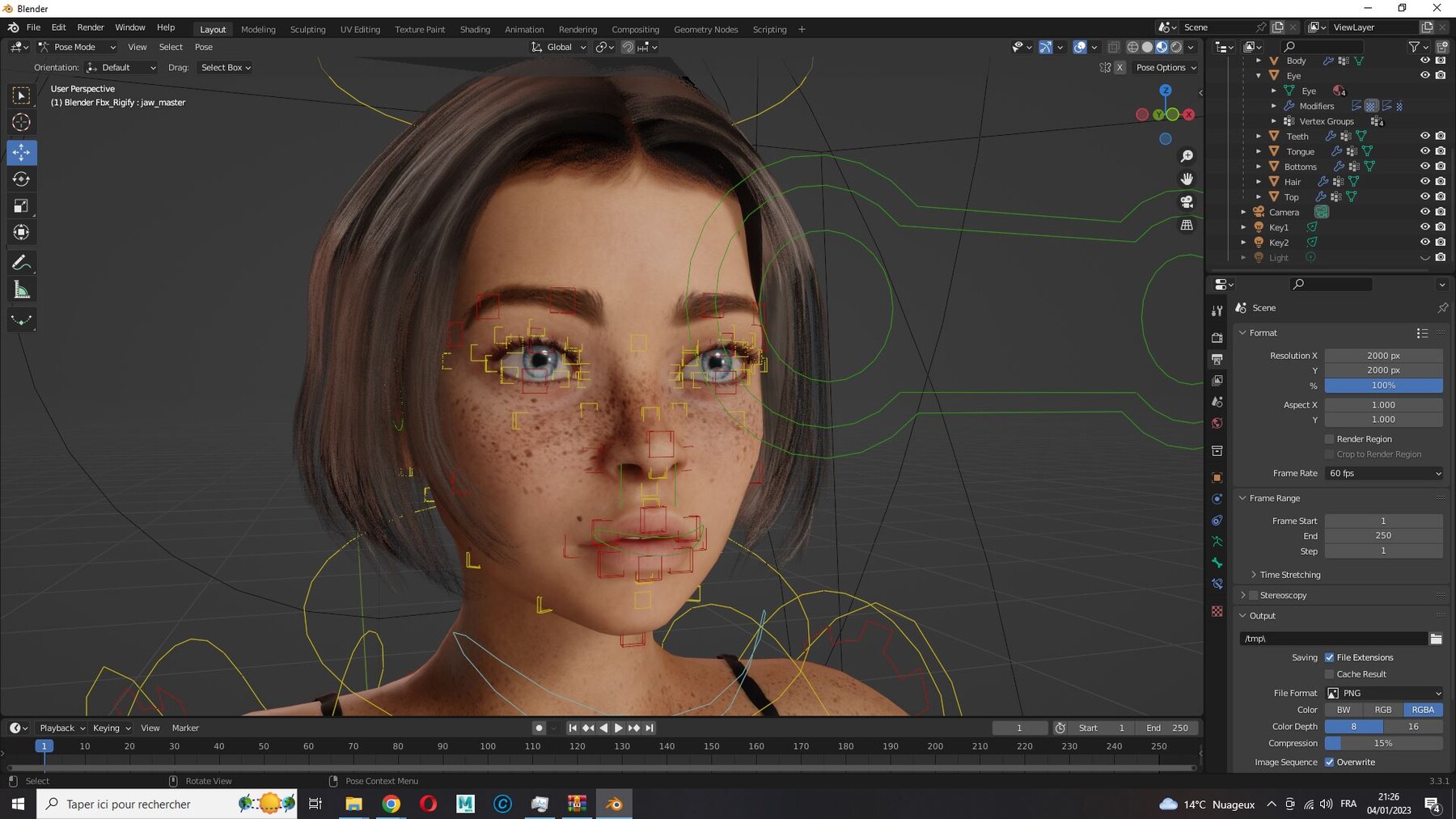The height and width of the screenshot is (819, 1456).
Task: Set color mode to BW
Action: (1344, 710)
